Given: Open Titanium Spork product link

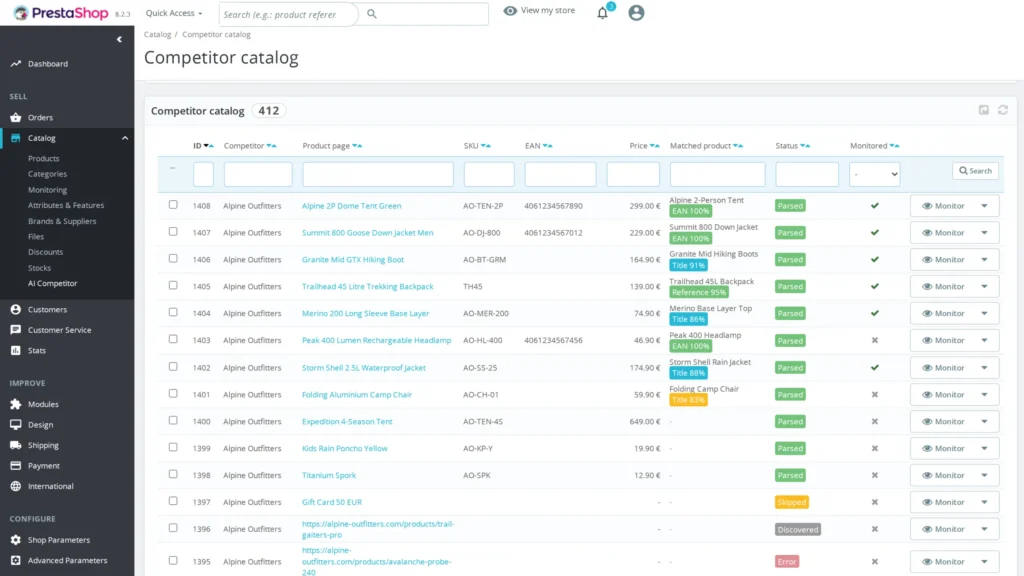Looking at the screenshot, I should click(x=328, y=475).
